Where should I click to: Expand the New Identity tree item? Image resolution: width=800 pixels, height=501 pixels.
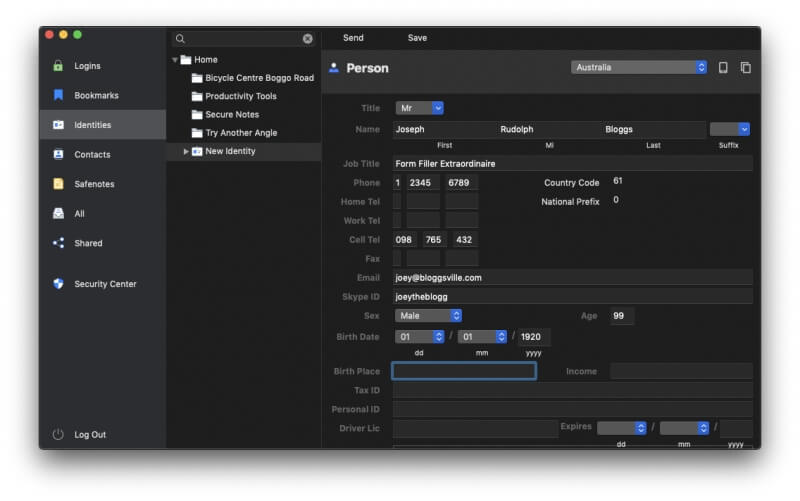(x=186, y=152)
